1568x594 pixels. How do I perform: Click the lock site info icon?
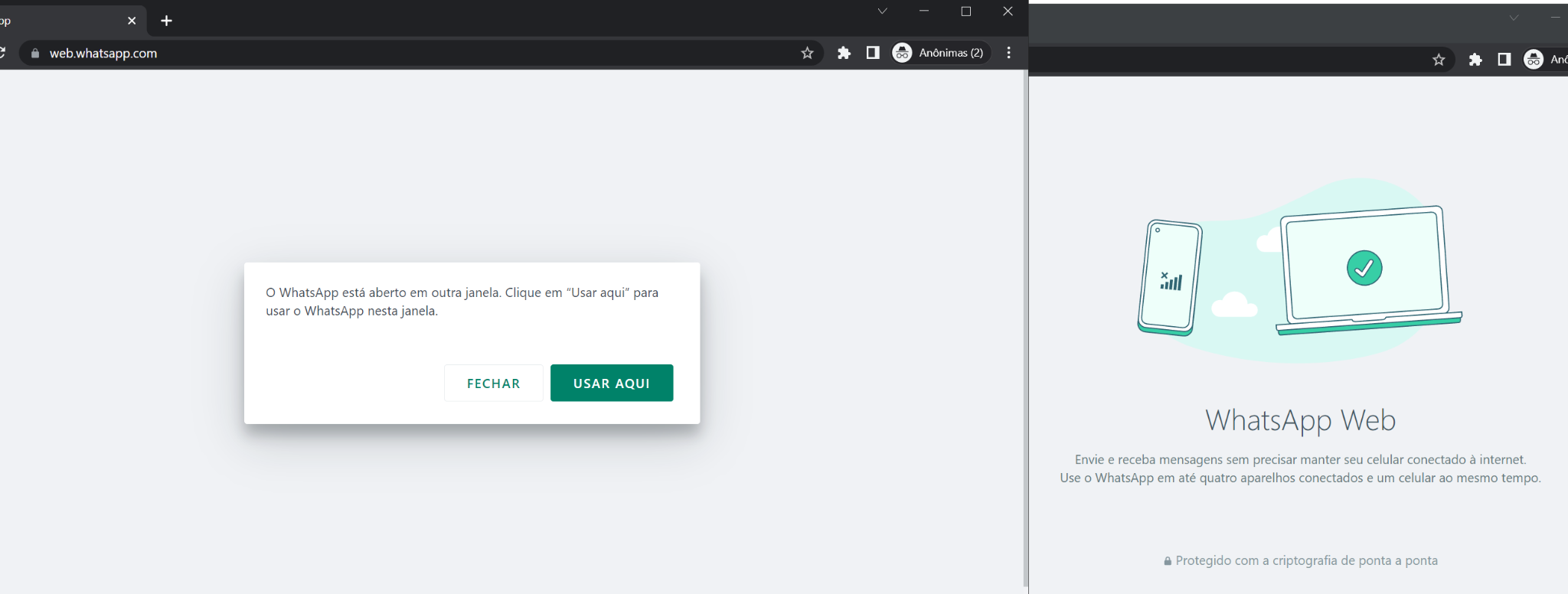click(34, 54)
